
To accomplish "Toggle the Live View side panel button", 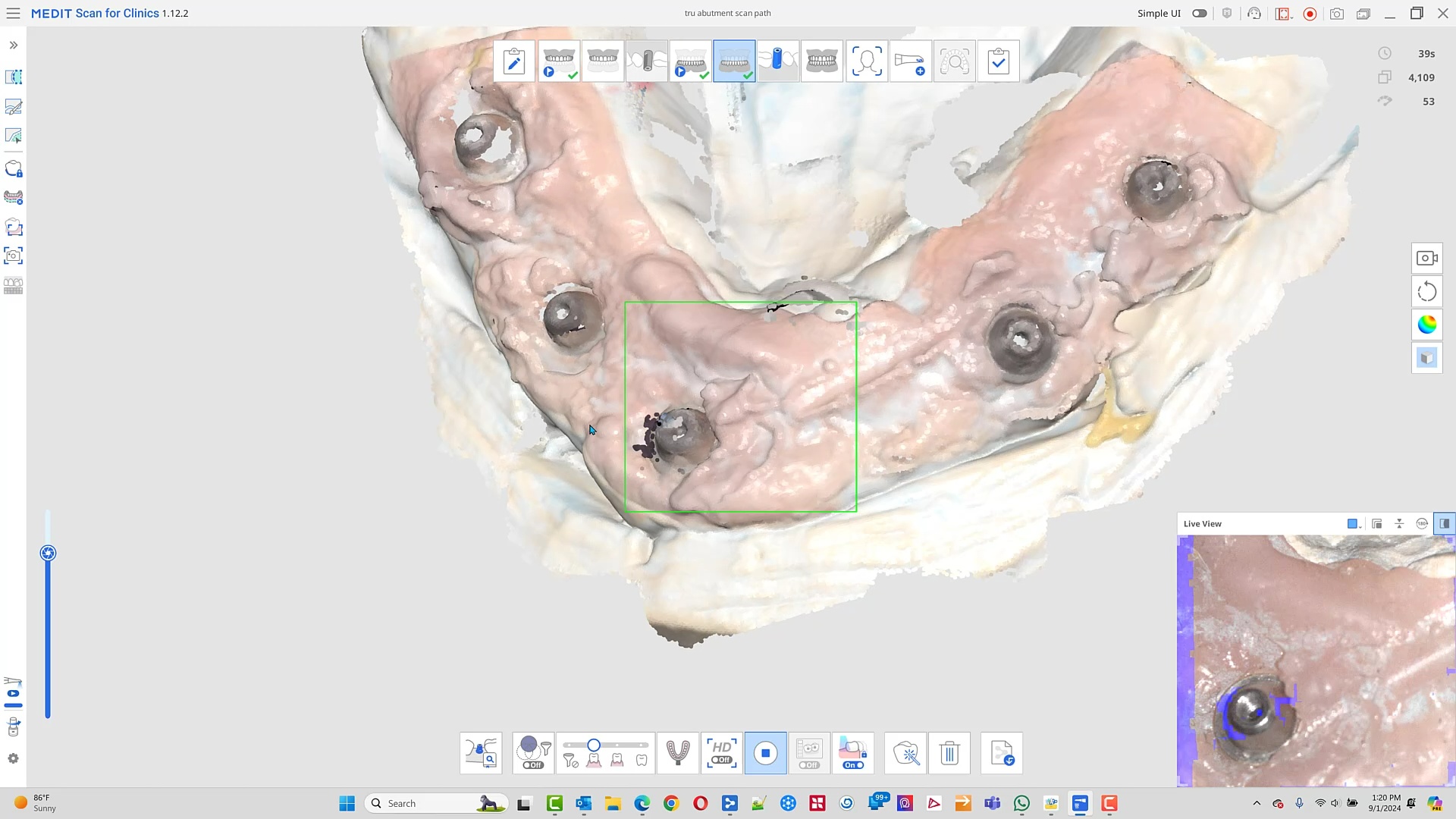I will pyautogui.click(x=1445, y=524).
